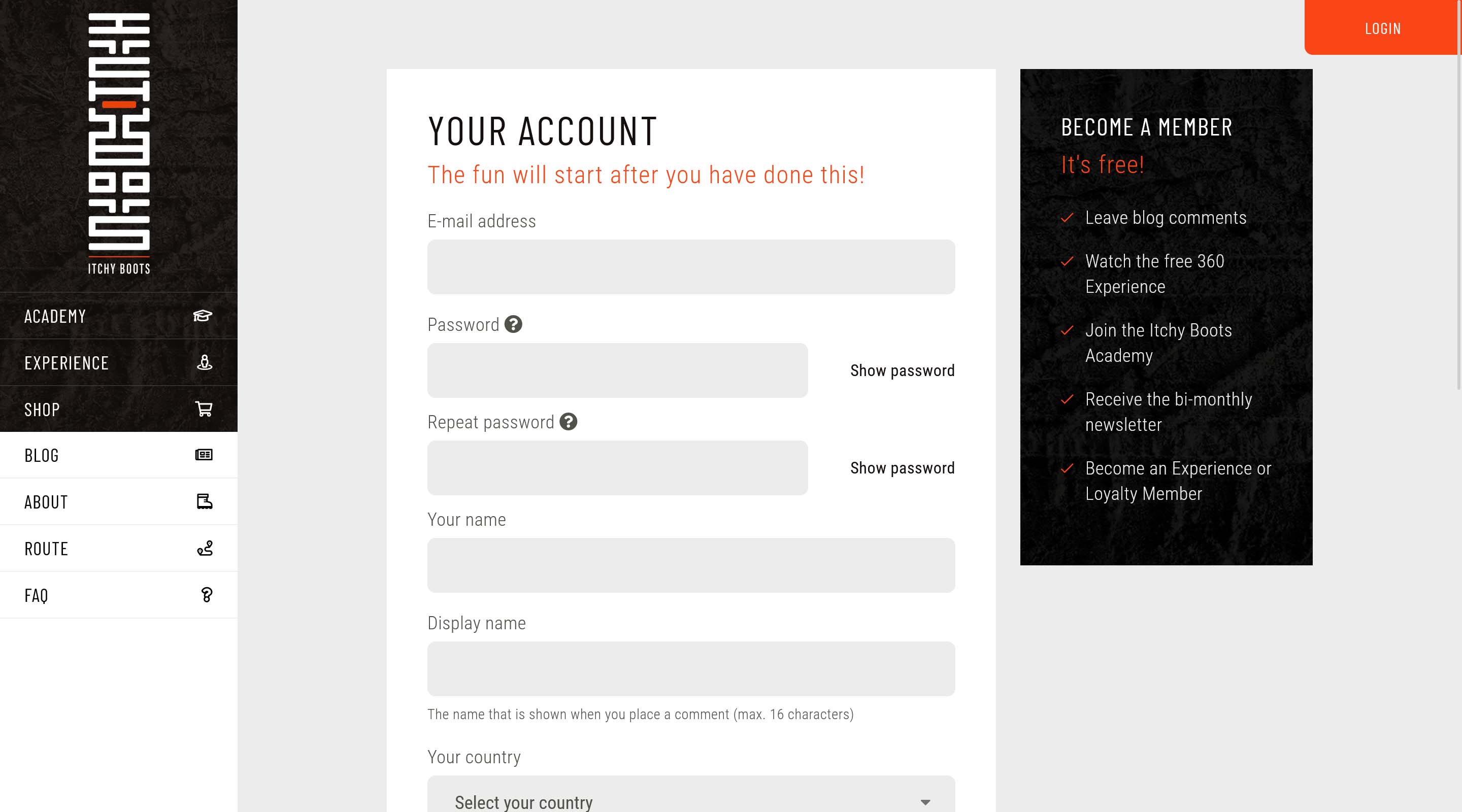Click the Blog newspaper icon
Screen dimensions: 1462x812
[204, 455]
